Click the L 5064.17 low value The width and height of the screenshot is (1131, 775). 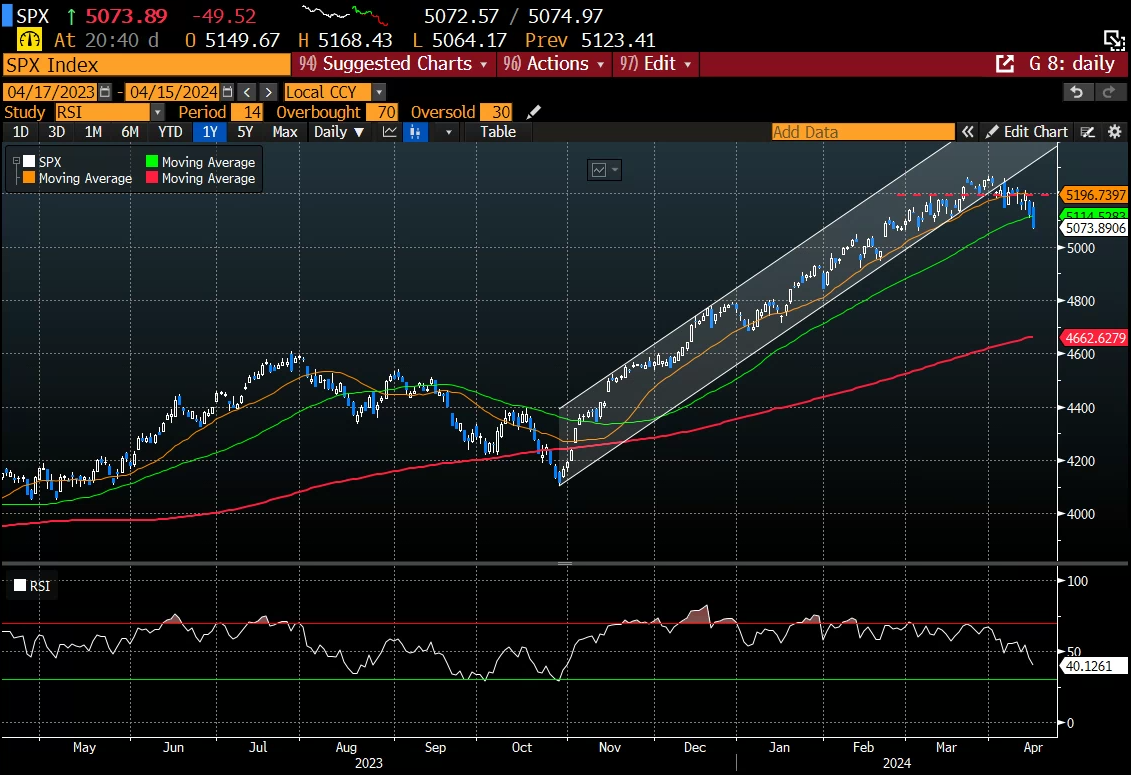459,40
